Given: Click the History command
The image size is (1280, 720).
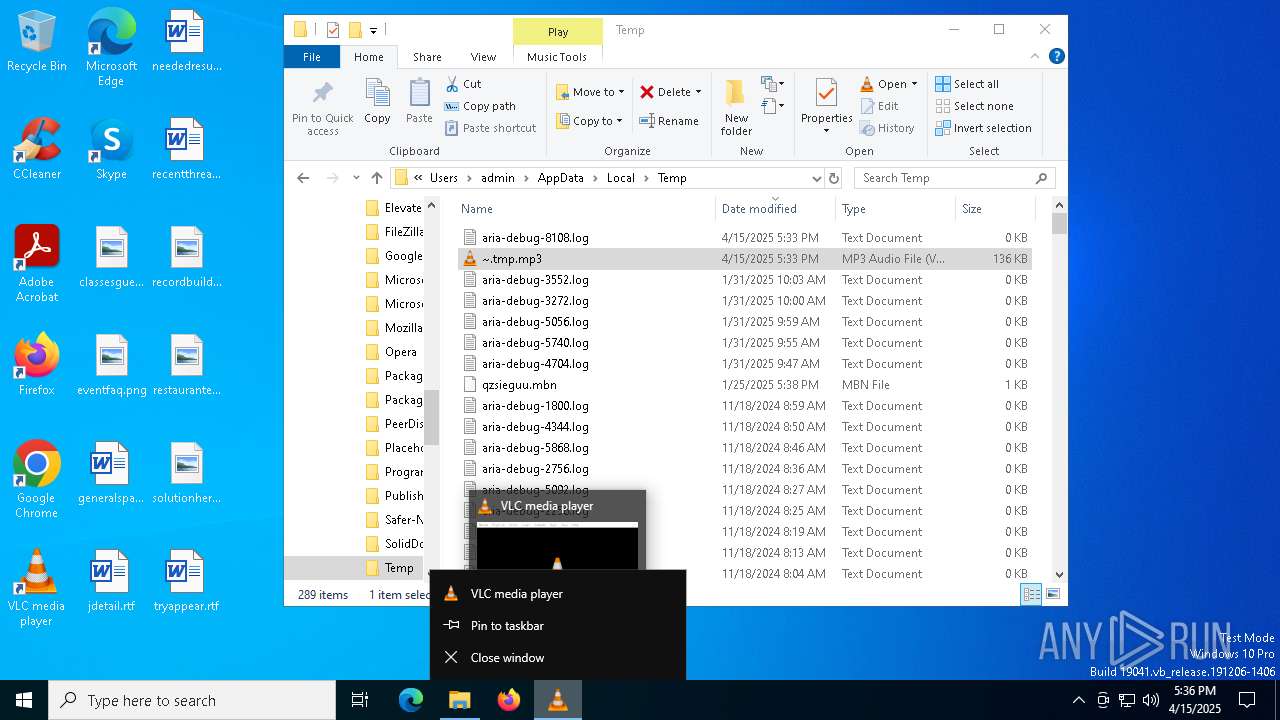Looking at the screenshot, I should (887, 128).
